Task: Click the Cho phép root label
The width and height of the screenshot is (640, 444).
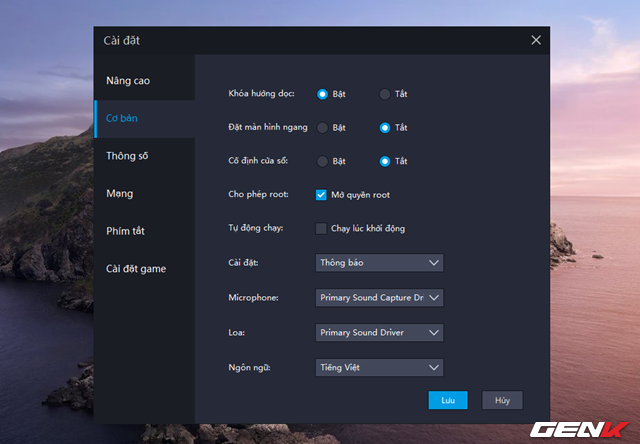Action: click(x=258, y=194)
